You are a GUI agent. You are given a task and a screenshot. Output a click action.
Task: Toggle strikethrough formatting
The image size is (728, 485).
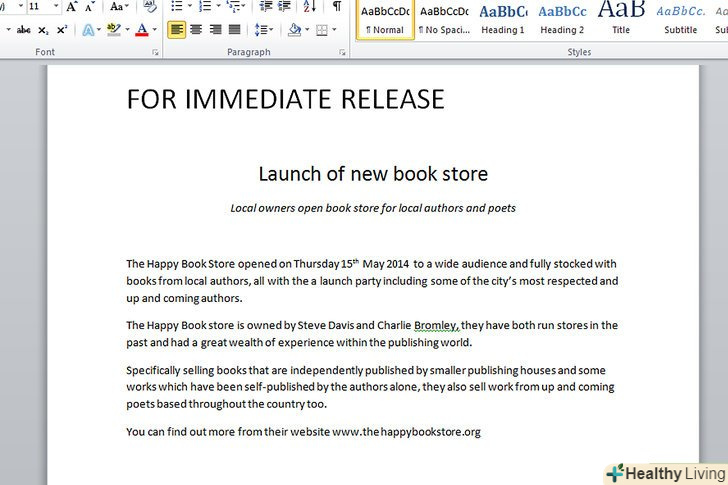(23, 30)
